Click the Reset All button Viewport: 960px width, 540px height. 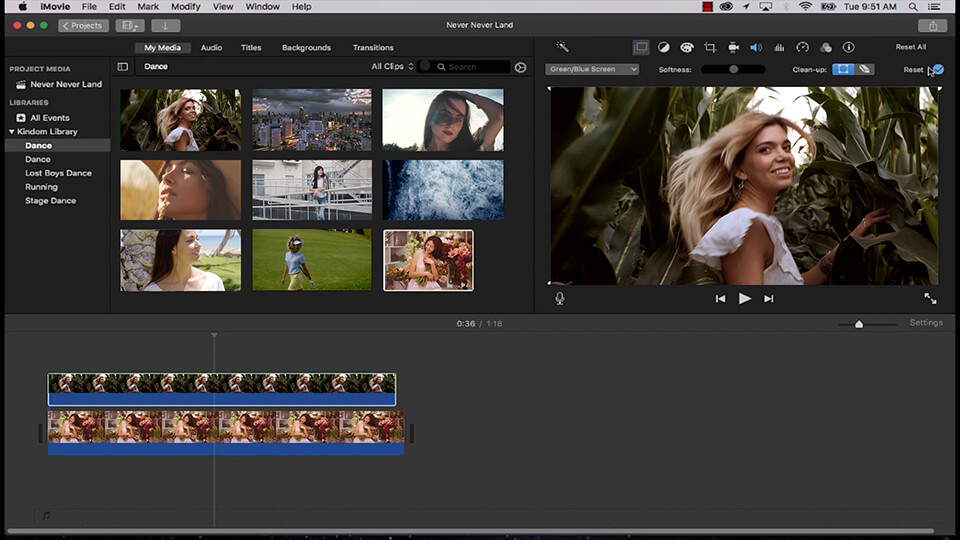(x=910, y=47)
